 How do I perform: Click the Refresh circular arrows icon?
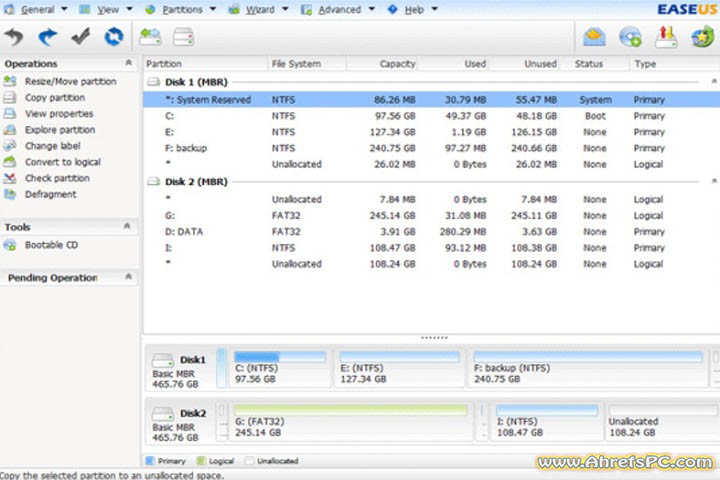click(x=113, y=37)
